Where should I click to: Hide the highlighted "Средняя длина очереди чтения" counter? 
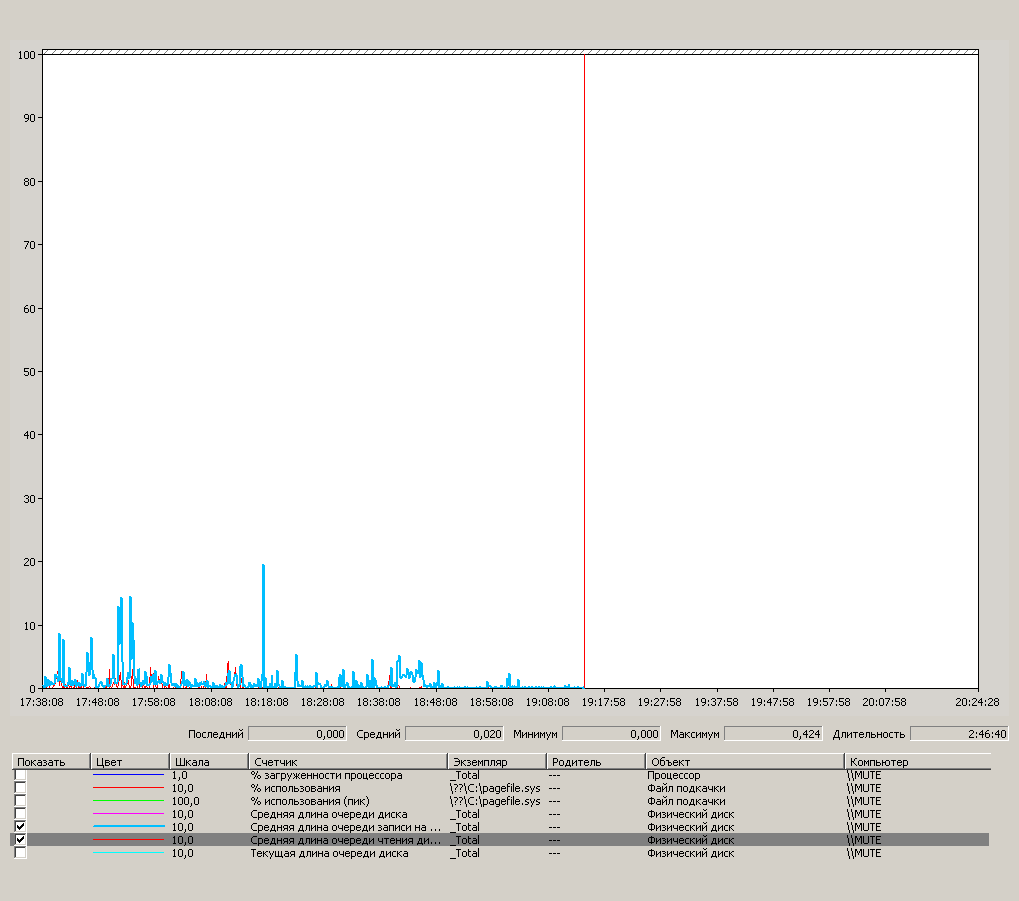(x=20, y=840)
